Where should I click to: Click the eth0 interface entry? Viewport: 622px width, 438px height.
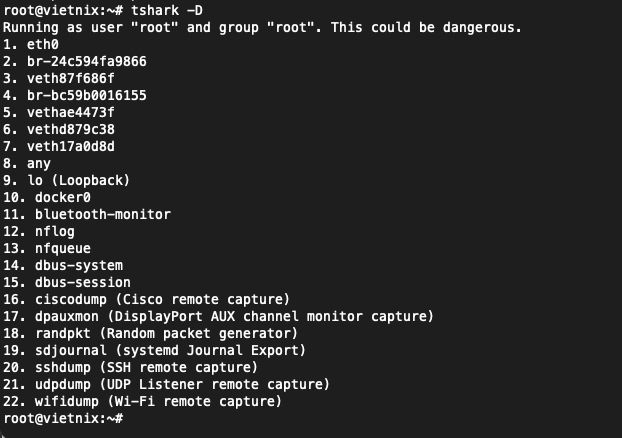(42, 44)
